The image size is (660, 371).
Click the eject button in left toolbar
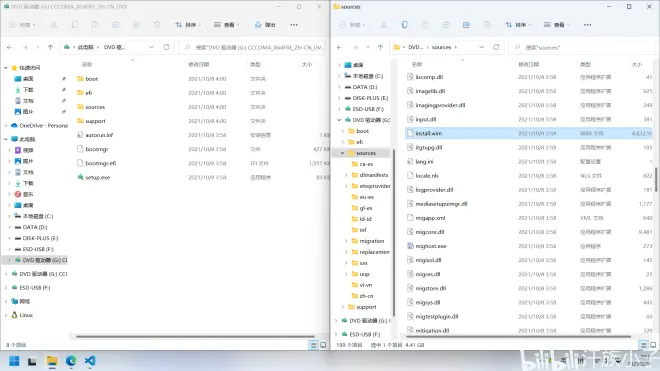tap(265, 25)
